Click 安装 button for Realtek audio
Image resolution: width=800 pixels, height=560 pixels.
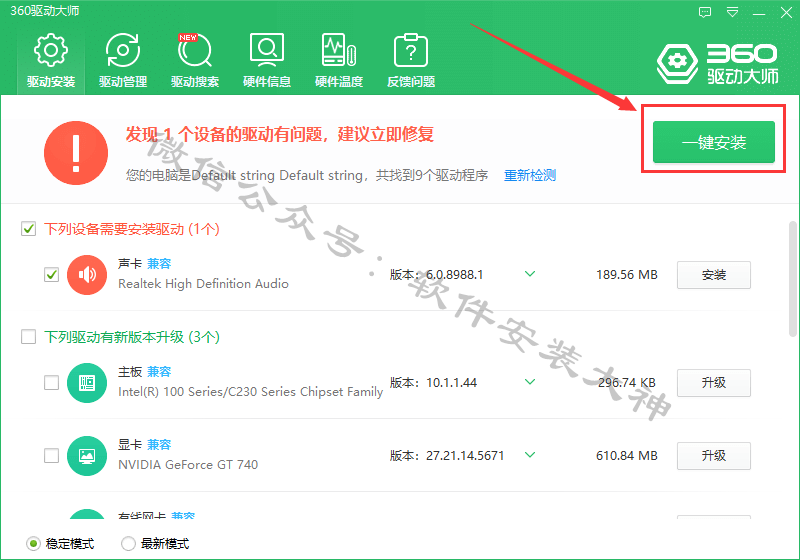tap(714, 275)
